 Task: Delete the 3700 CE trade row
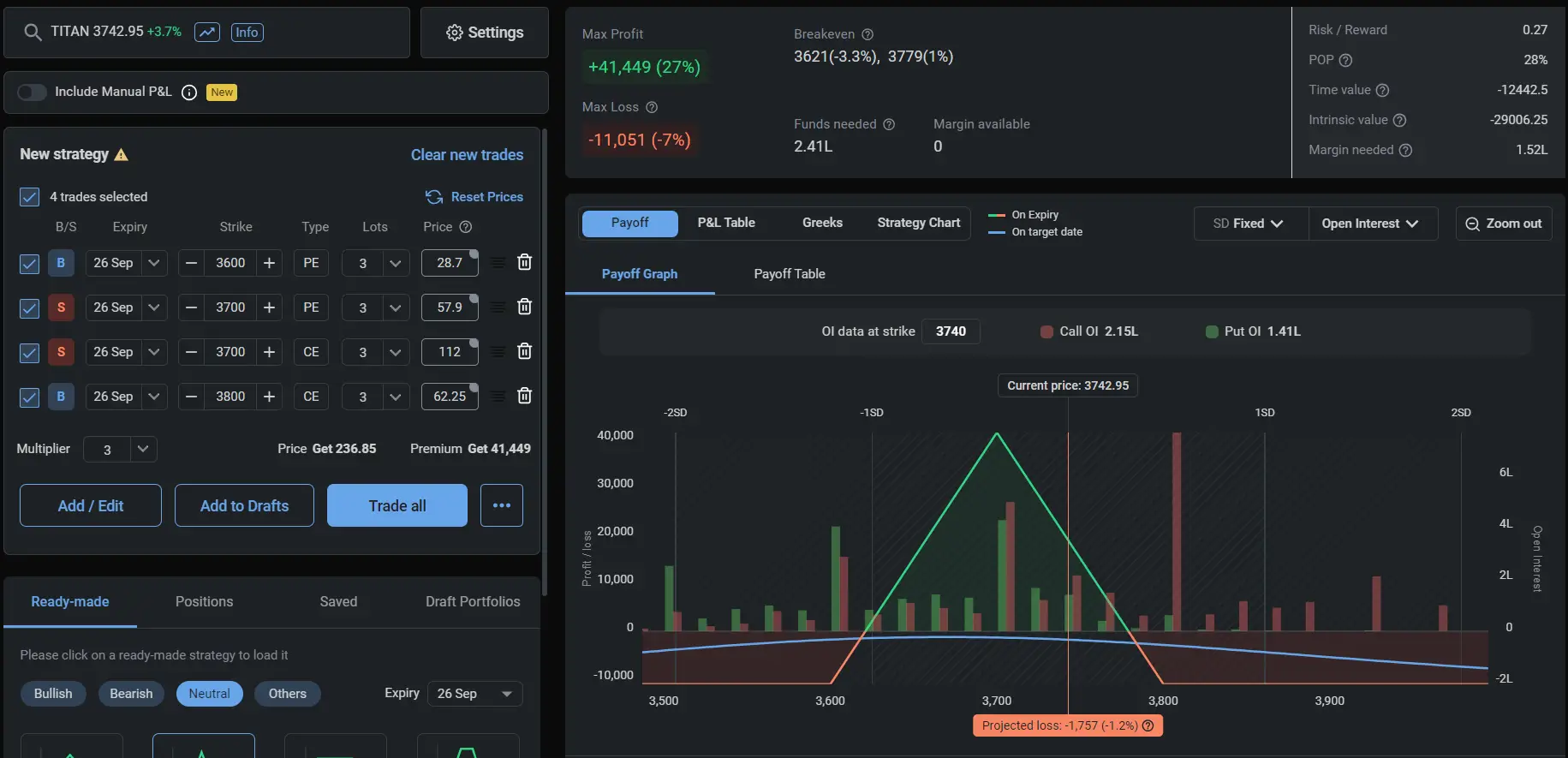tap(525, 351)
